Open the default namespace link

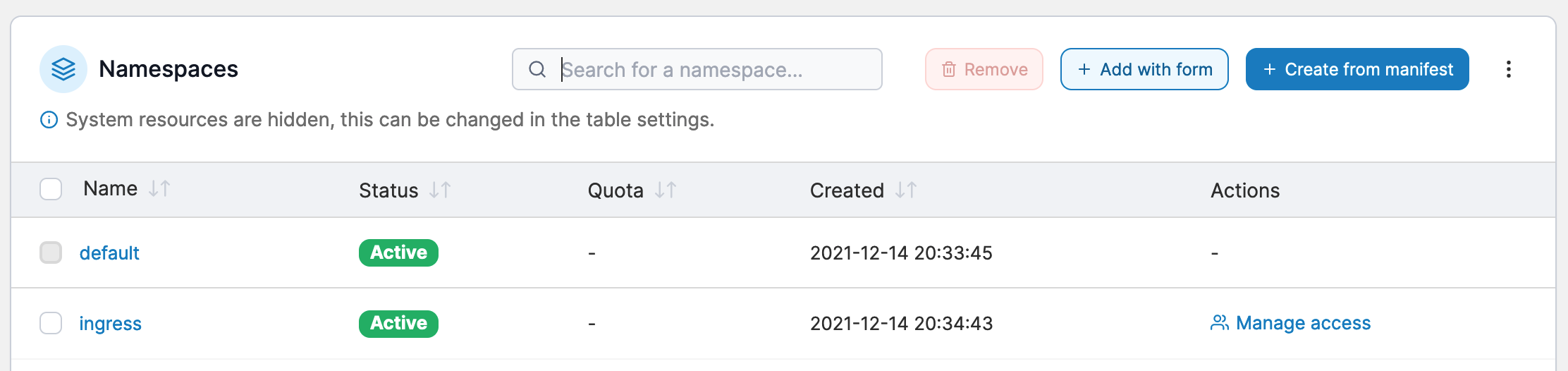point(109,253)
